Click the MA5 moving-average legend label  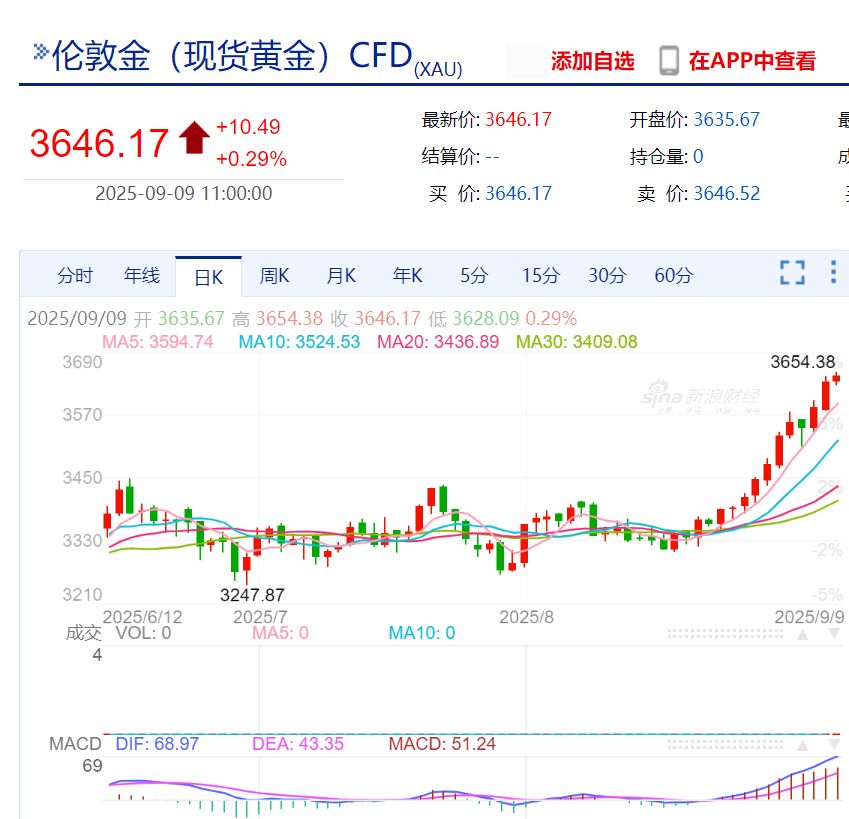coord(158,342)
